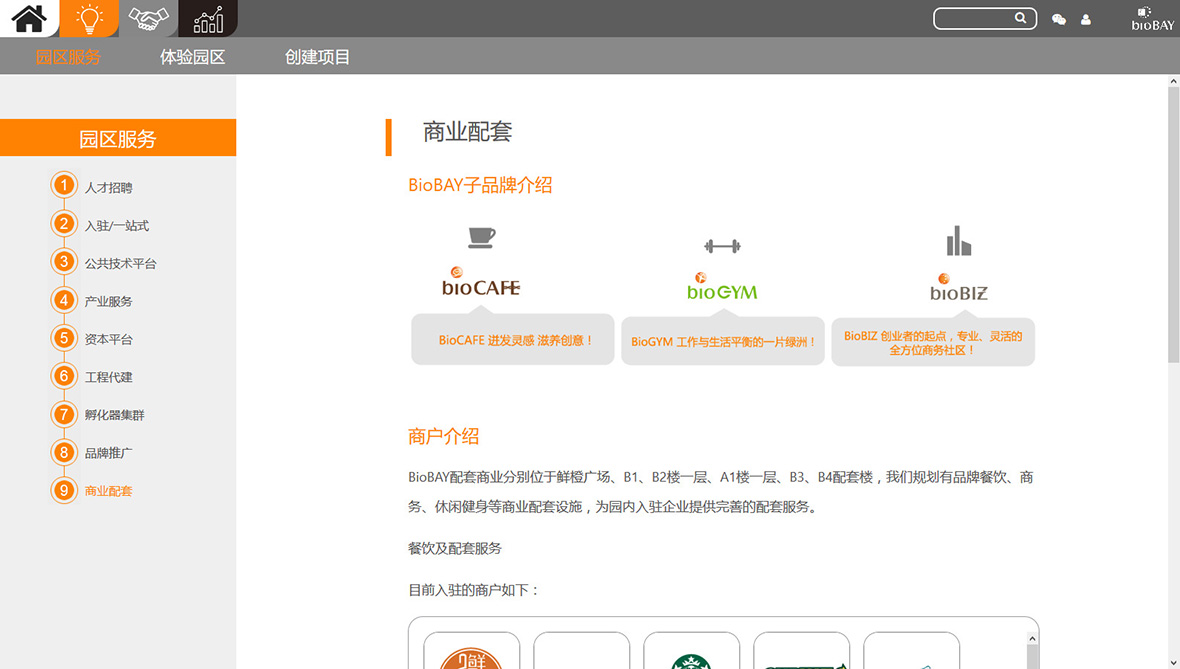This screenshot has height=669, width=1180.
Task: Click the BioBIZ brand logo
Action: 959,288
